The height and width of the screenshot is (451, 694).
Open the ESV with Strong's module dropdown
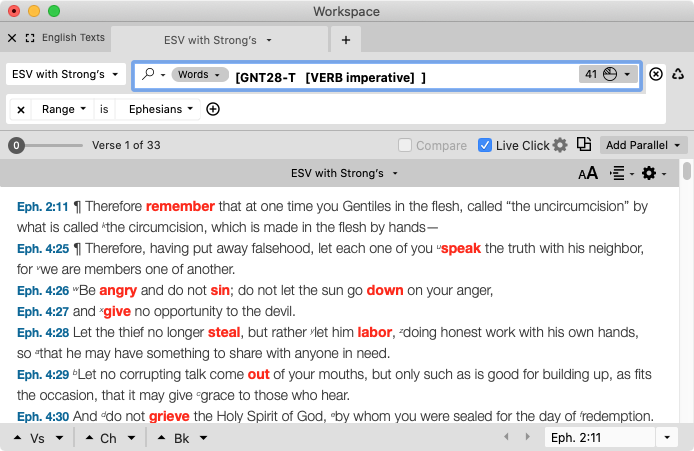pyautogui.click(x=65, y=75)
